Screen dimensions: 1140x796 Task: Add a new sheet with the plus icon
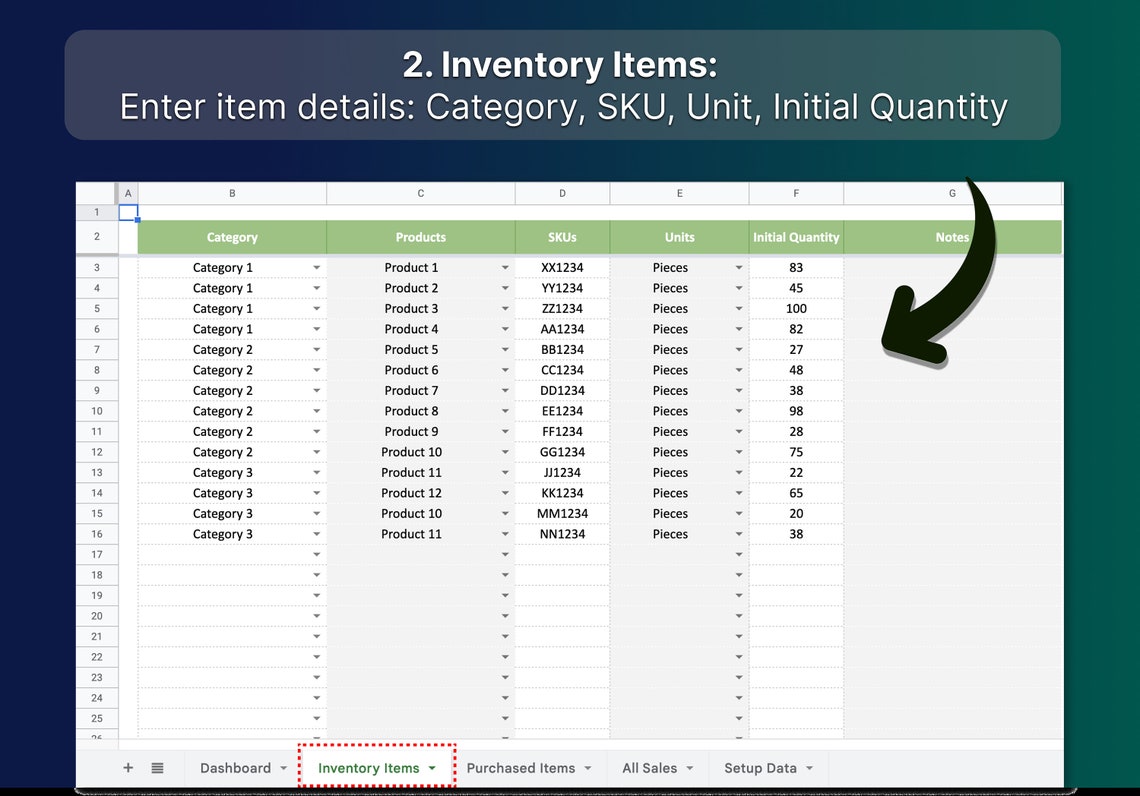click(128, 767)
